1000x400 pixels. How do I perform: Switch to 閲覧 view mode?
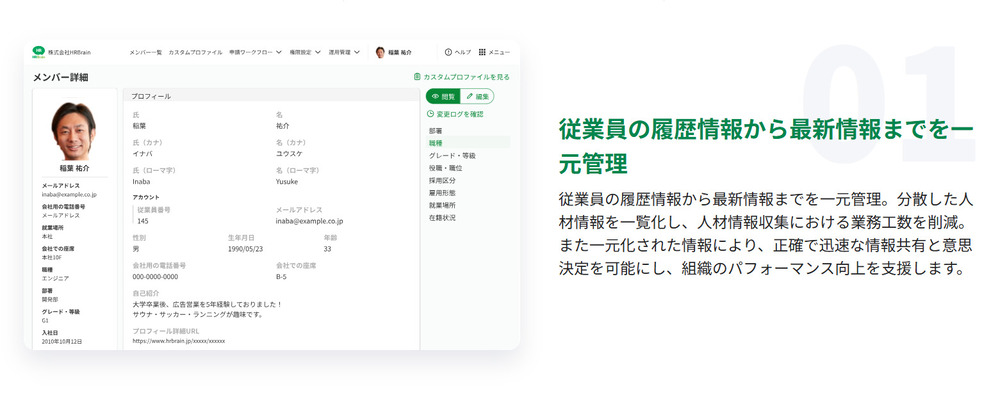(443, 96)
